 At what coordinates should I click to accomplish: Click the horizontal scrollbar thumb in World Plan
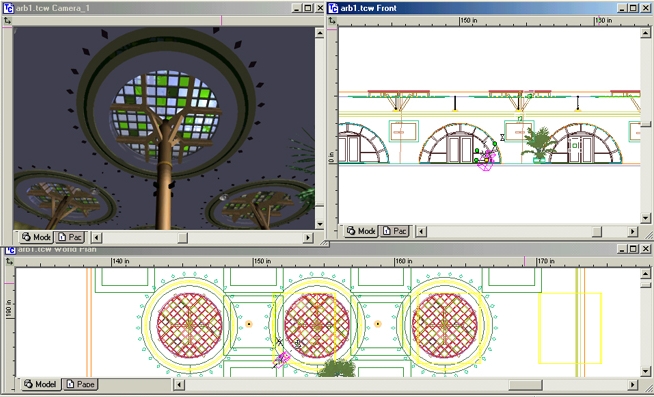[x=525, y=384]
